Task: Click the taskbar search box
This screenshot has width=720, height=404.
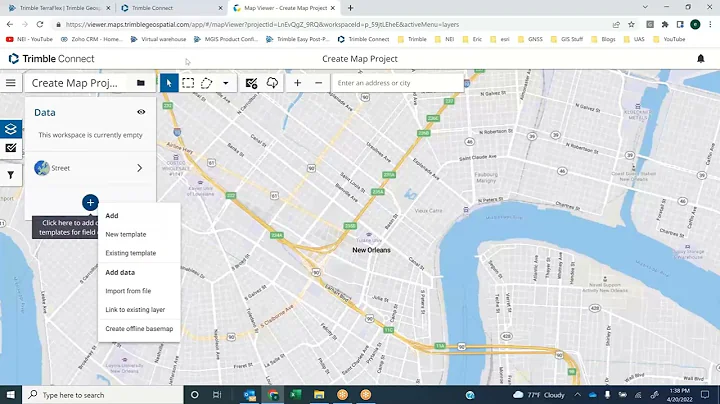Action: click(103, 395)
